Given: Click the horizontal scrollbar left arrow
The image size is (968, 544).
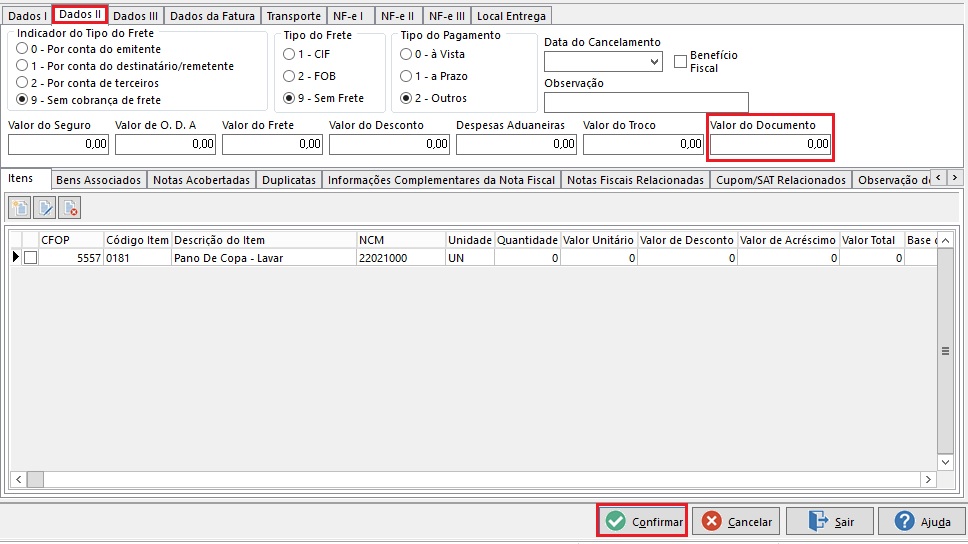Looking at the screenshot, I should [x=19, y=479].
